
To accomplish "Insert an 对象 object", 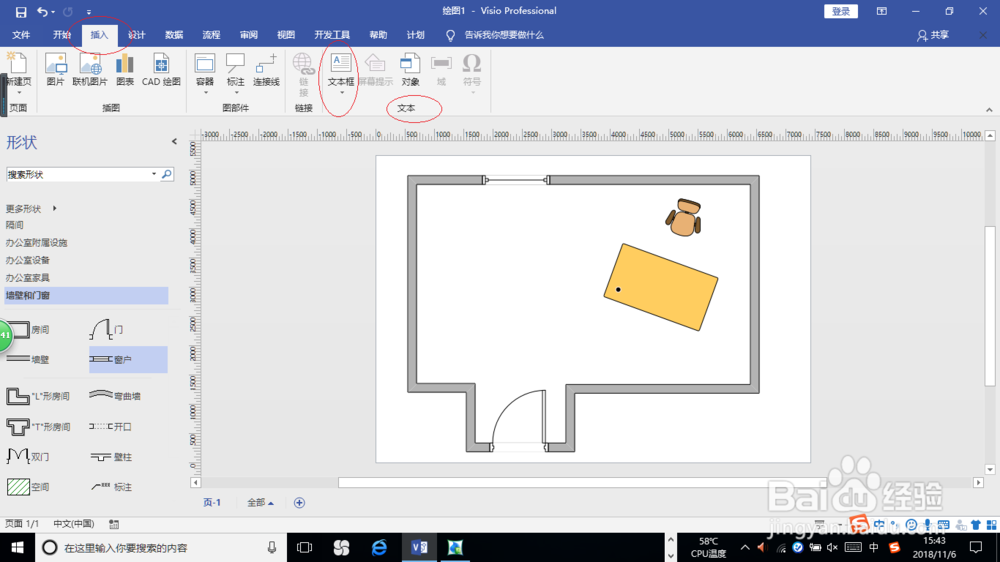I will click(410, 70).
